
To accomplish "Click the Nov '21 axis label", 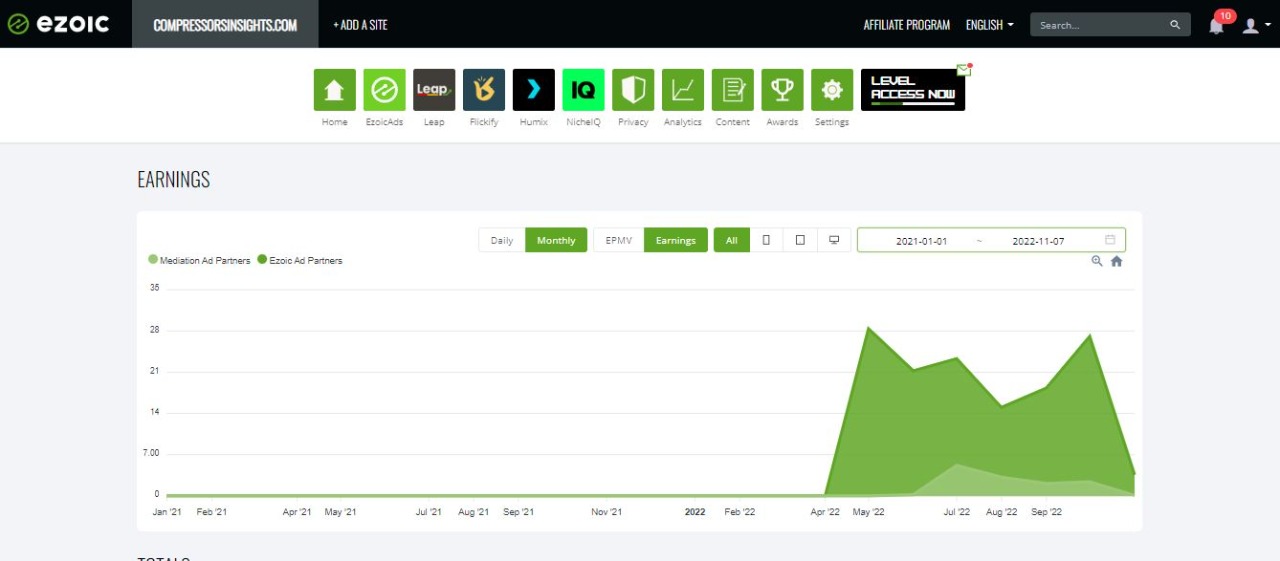I will [x=607, y=512].
